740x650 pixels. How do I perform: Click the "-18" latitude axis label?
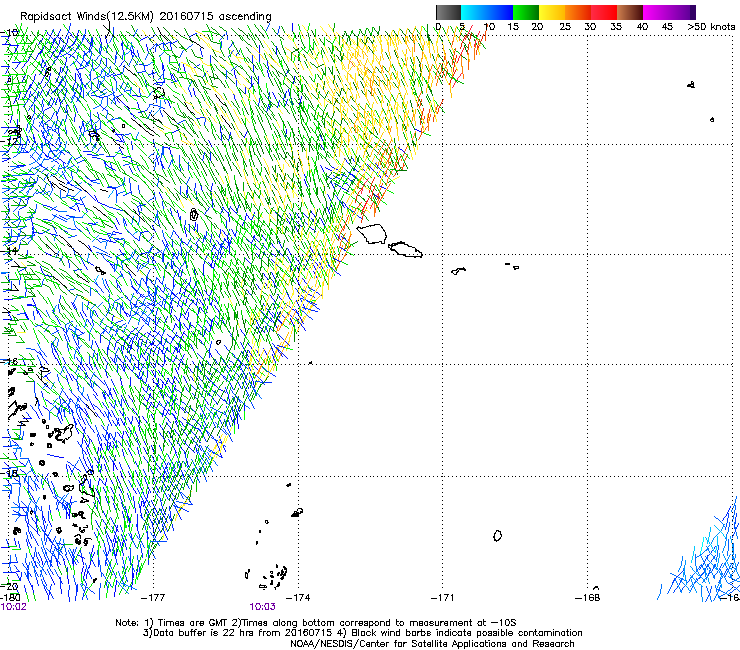click(x=9, y=472)
